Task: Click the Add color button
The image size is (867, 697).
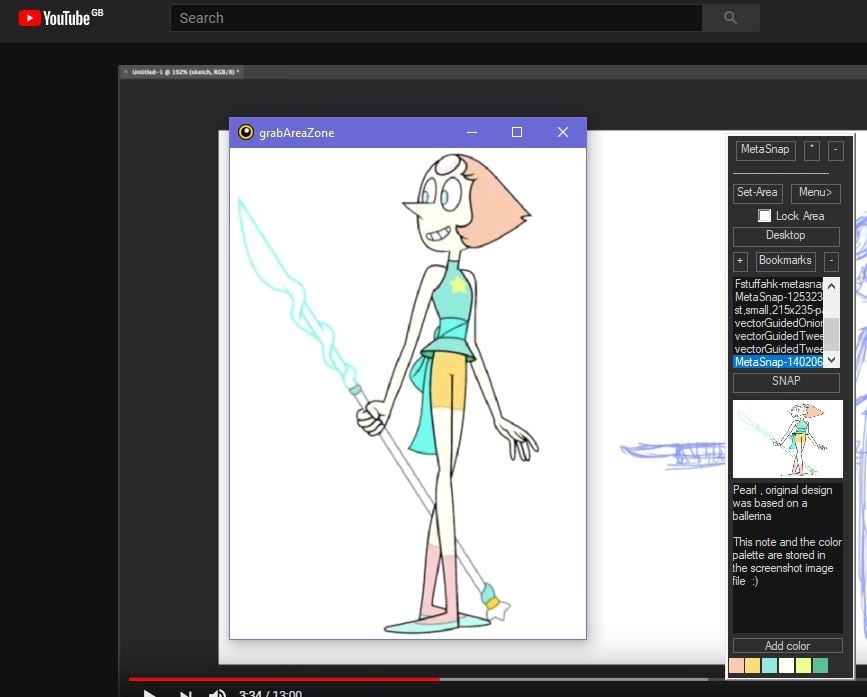Action: [787, 646]
